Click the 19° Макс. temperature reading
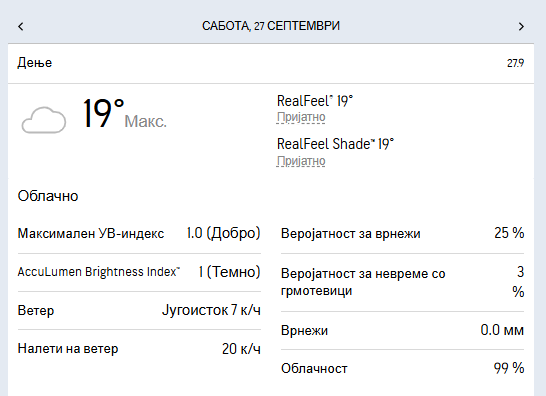Screen dimensions: 546x396 (x=125, y=114)
